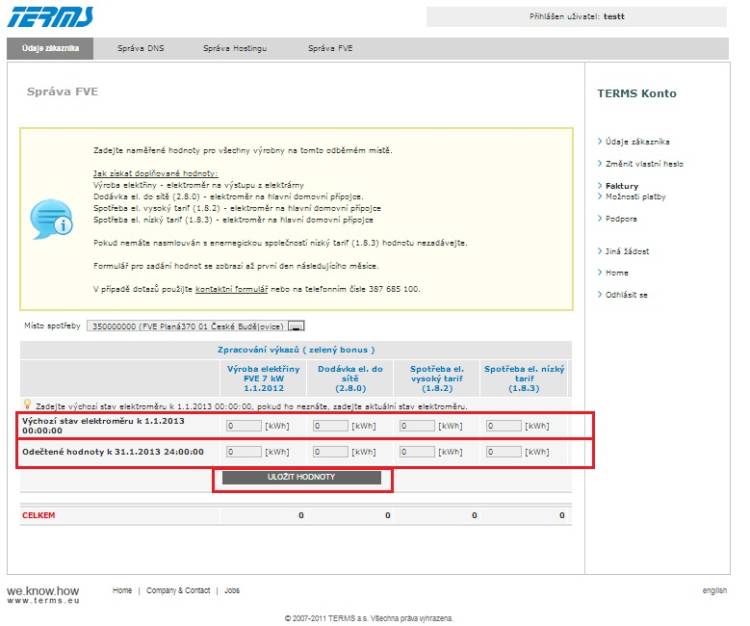Image resolution: width=750 pixels, height=626 pixels.
Task: Click the Faktury sidebar link
Action: (x=621, y=186)
